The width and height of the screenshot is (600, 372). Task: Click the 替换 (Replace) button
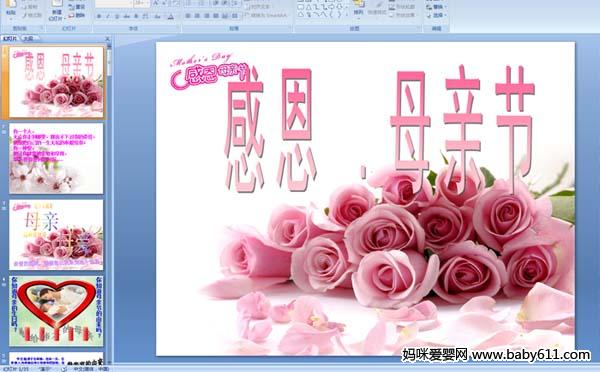[435, 7]
